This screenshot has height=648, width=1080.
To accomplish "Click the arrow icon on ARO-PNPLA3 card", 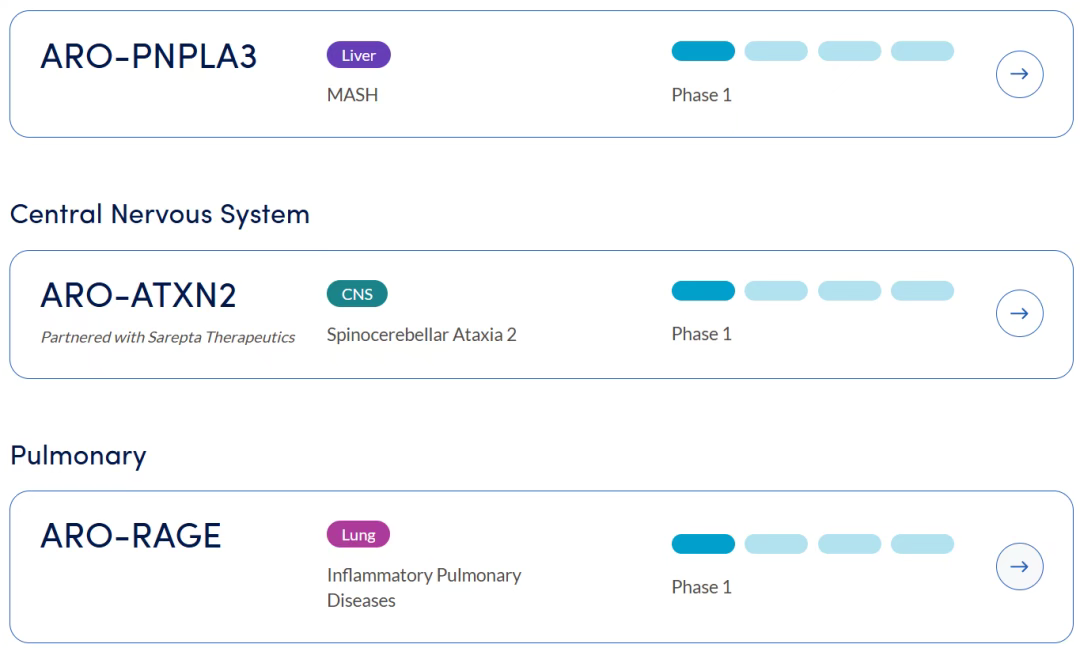I will click(x=1019, y=74).
